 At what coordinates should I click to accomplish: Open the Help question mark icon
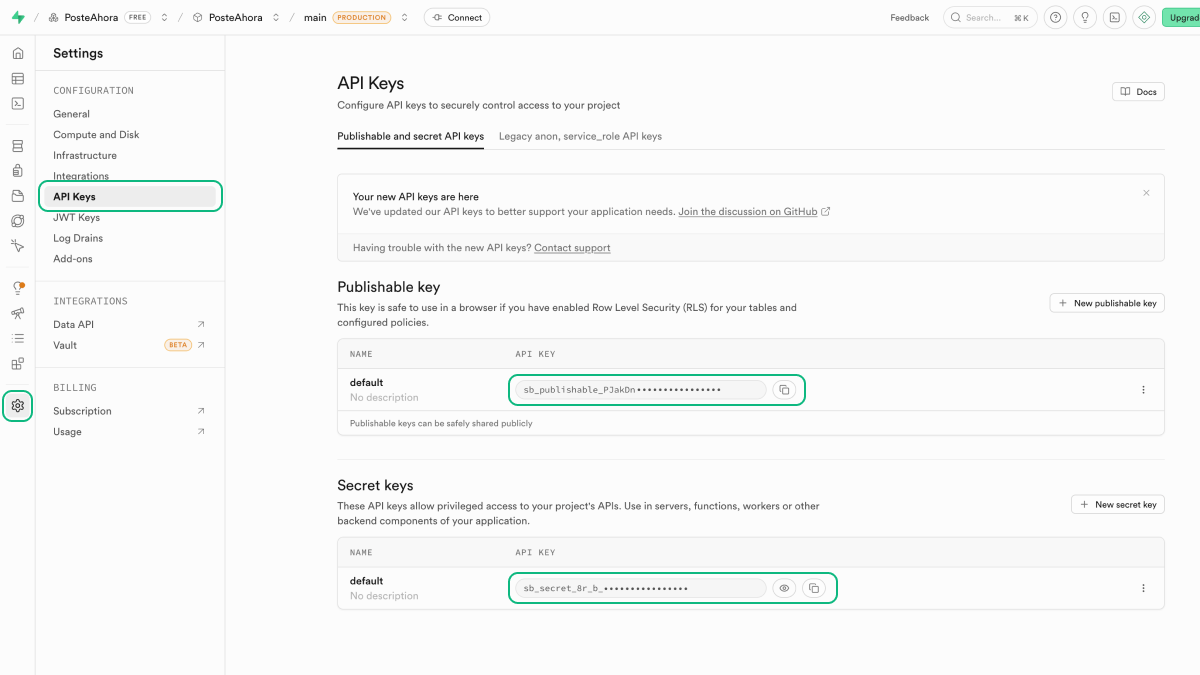tap(1055, 17)
